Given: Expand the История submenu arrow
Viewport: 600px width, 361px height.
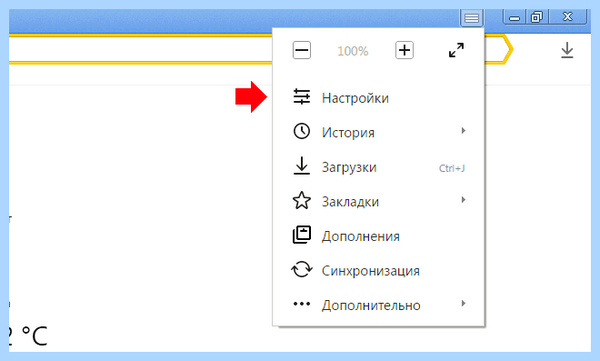Looking at the screenshot, I should tap(463, 131).
